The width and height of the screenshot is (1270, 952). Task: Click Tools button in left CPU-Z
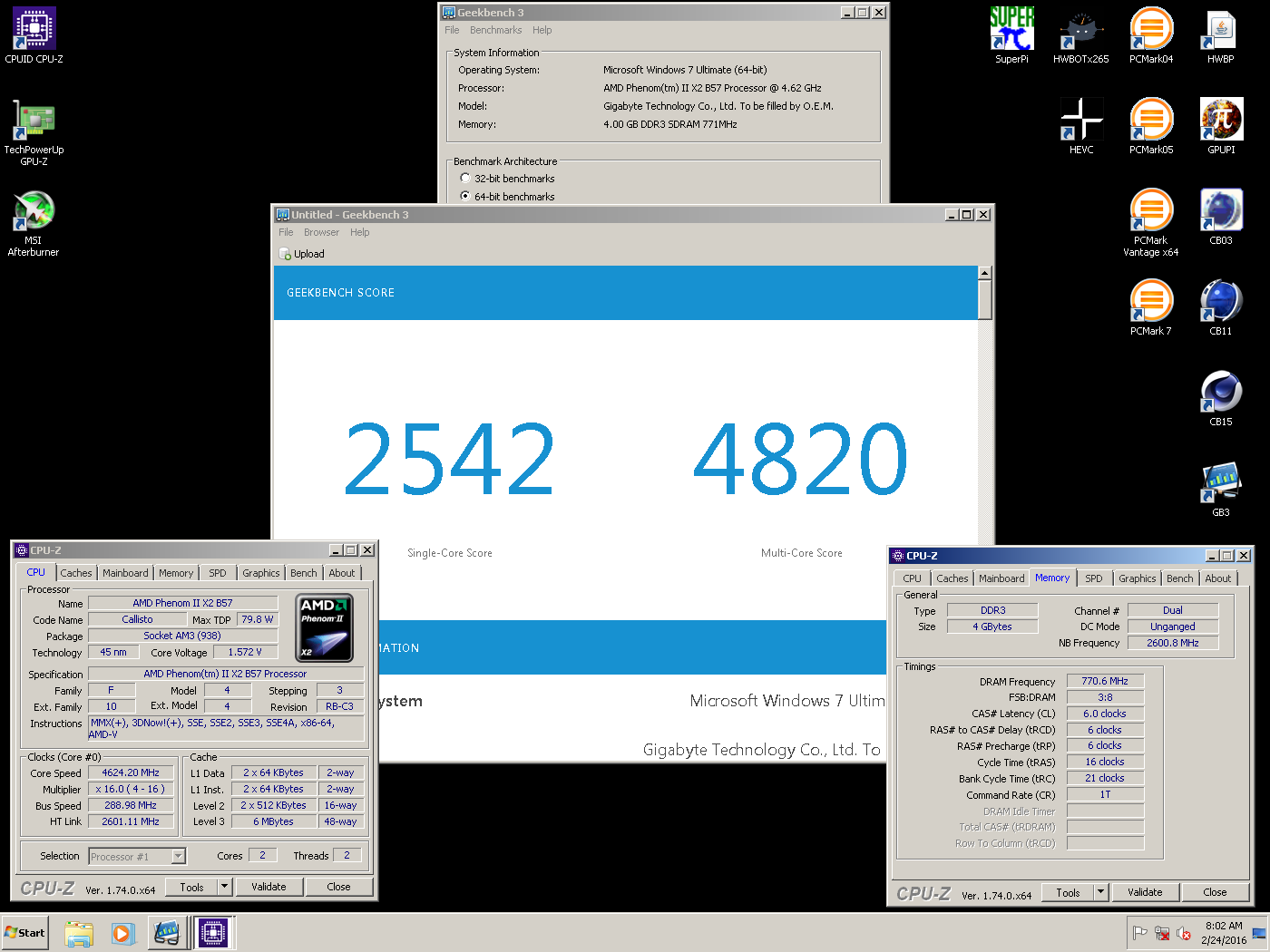pyautogui.click(x=191, y=887)
